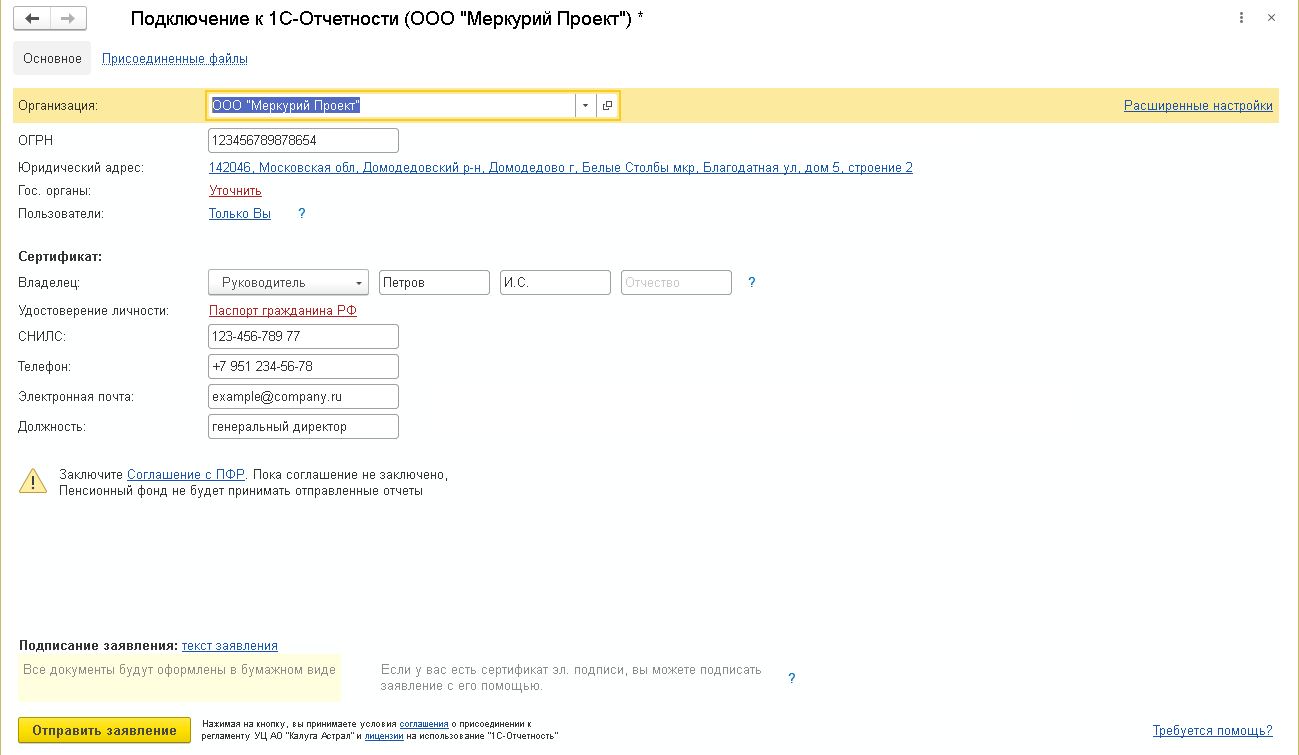The image size is (1299, 755).
Task: Click the Должность input field
Action: tap(304, 426)
